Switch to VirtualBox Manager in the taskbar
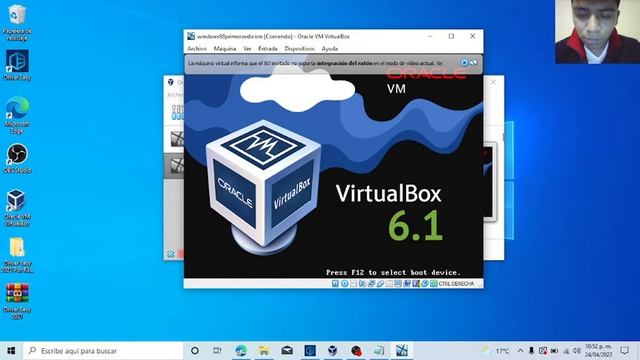The width and height of the screenshot is (640, 360). 333,351
